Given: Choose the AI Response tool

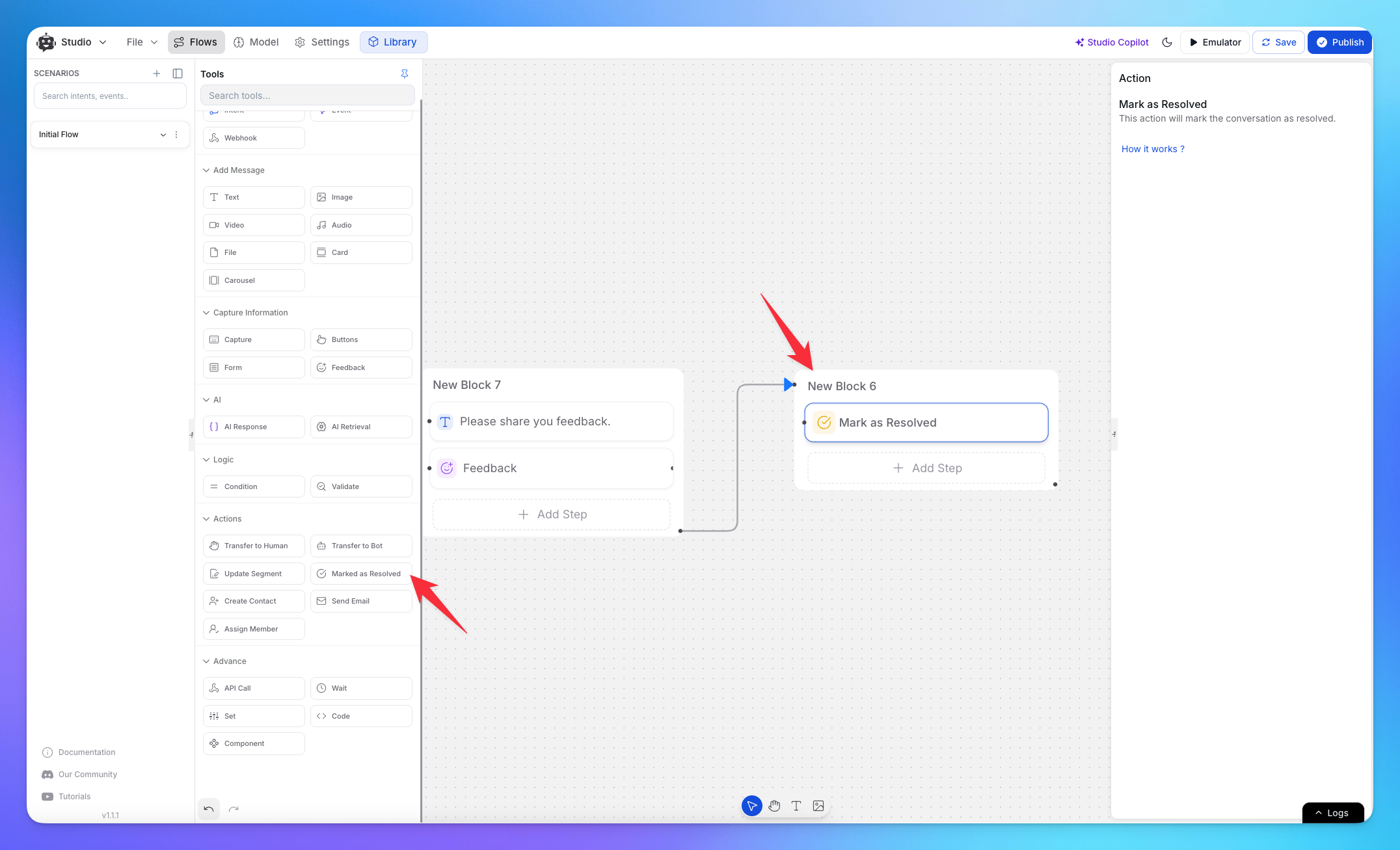Looking at the screenshot, I should (254, 427).
